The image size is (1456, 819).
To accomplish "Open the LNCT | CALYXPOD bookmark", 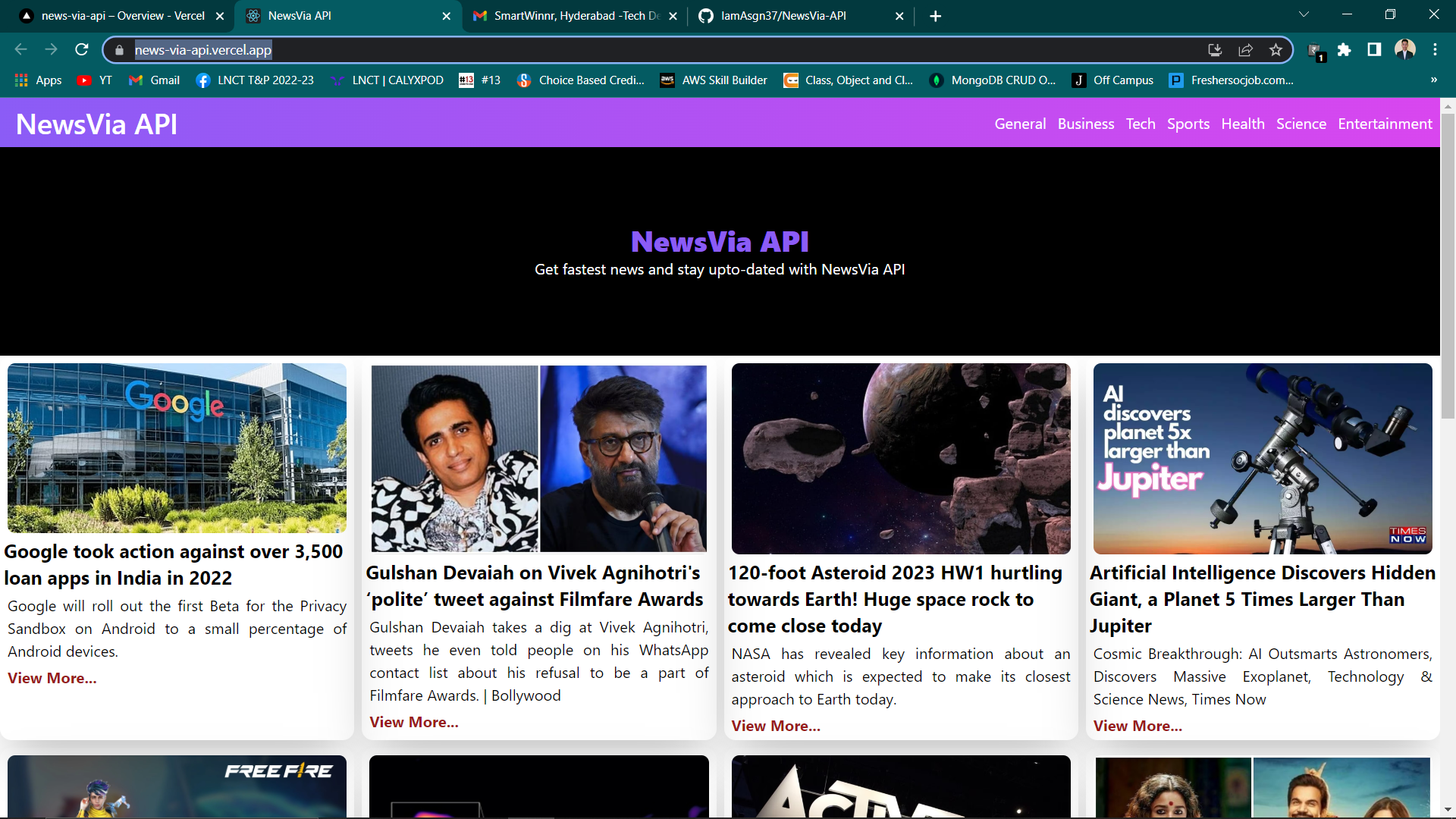I will click(x=387, y=80).
